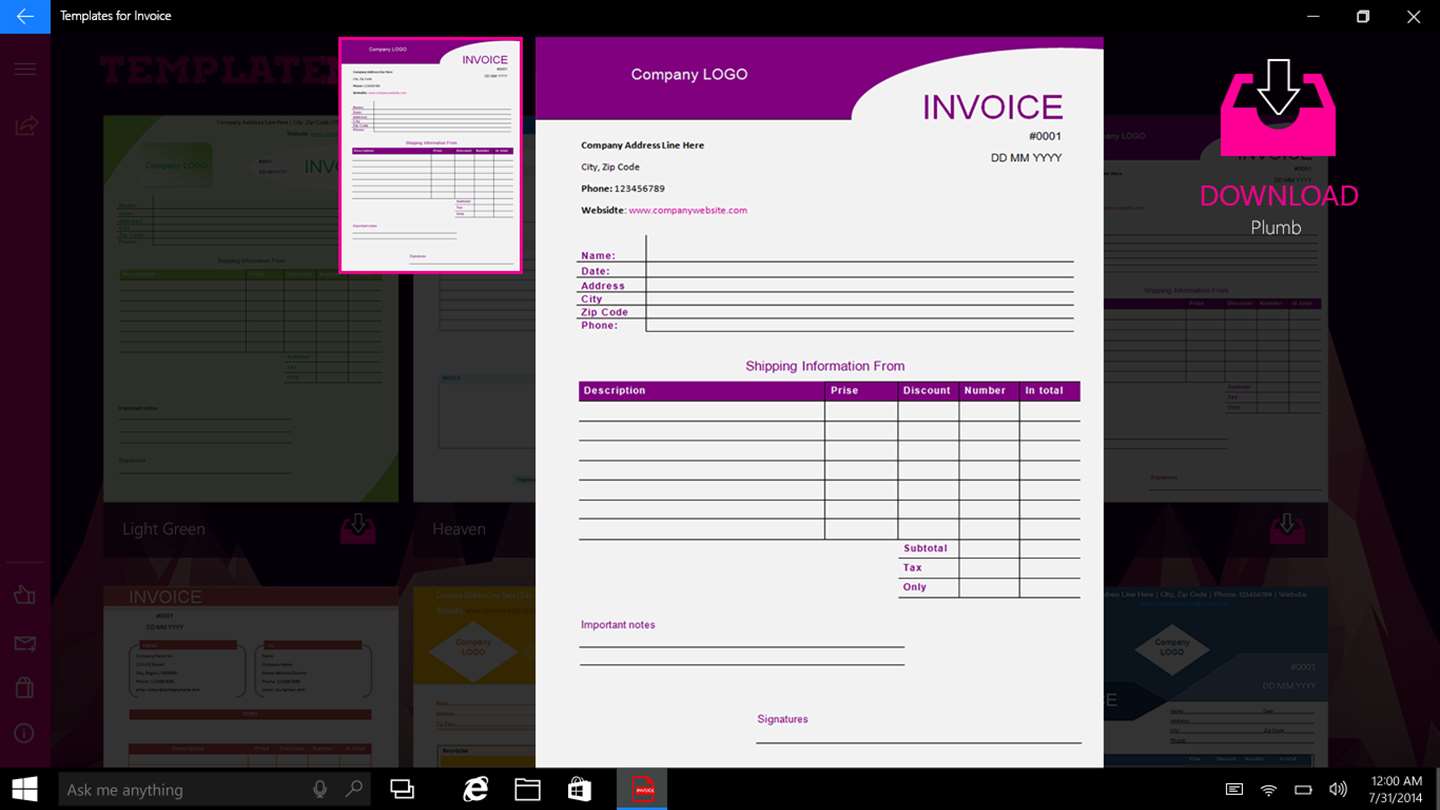Open the Windows Store taskbar icon

click(580, 789)
